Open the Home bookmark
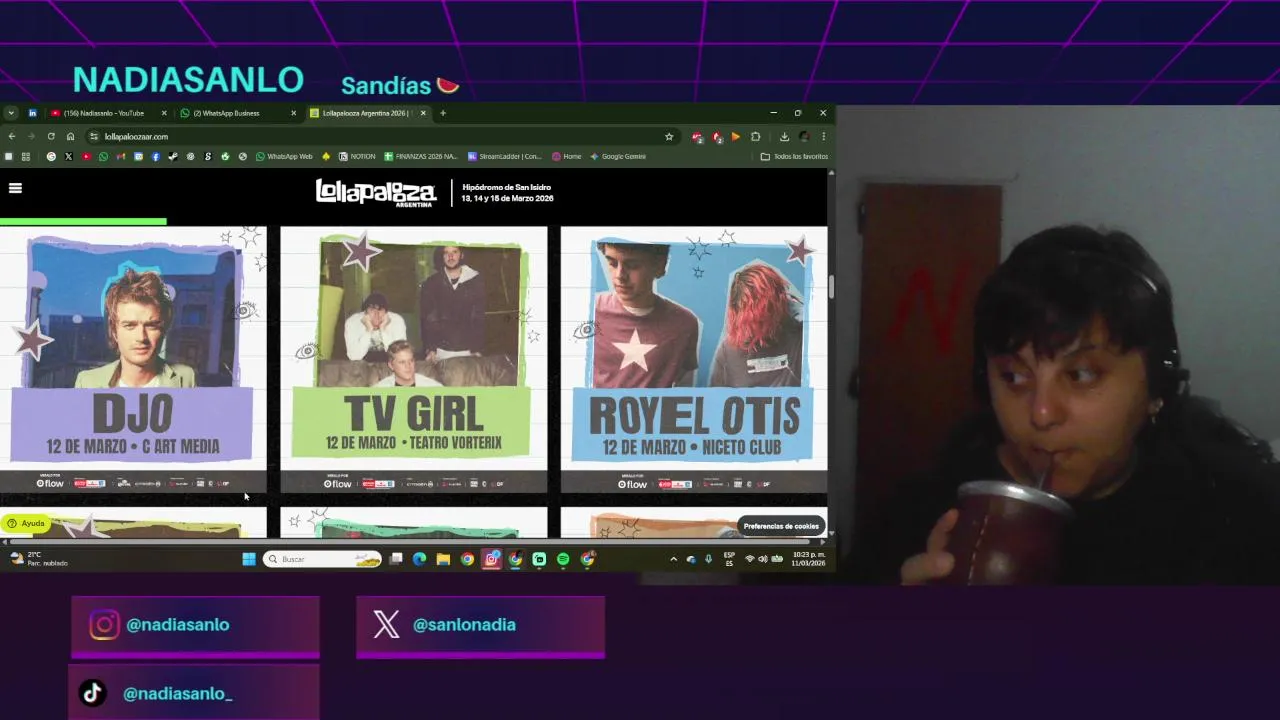Screen dimensions: 1280x720 tap(567, 156)
